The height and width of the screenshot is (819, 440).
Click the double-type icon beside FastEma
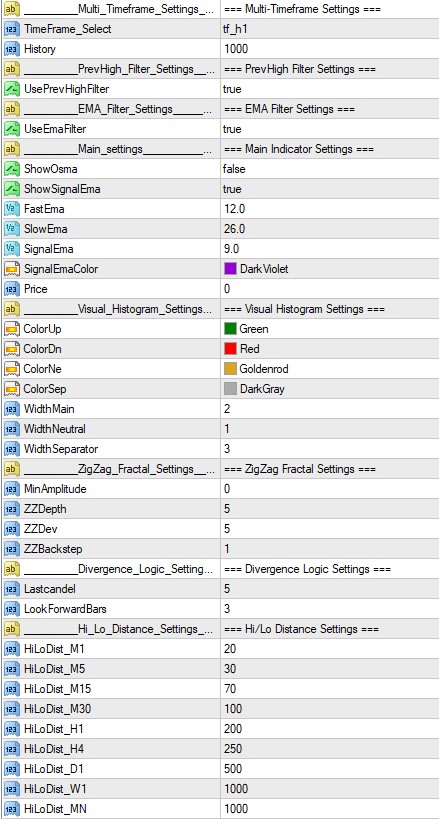(11, 209)
